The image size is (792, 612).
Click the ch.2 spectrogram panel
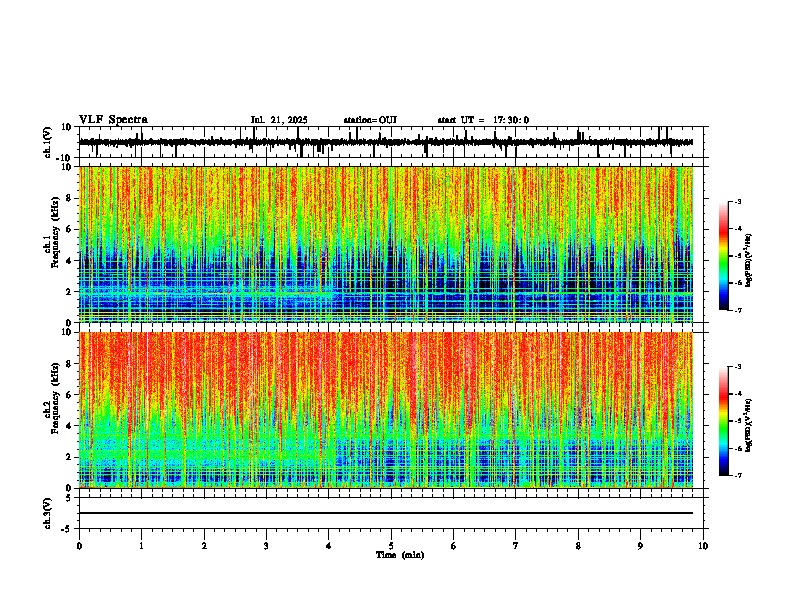(386, 410)
